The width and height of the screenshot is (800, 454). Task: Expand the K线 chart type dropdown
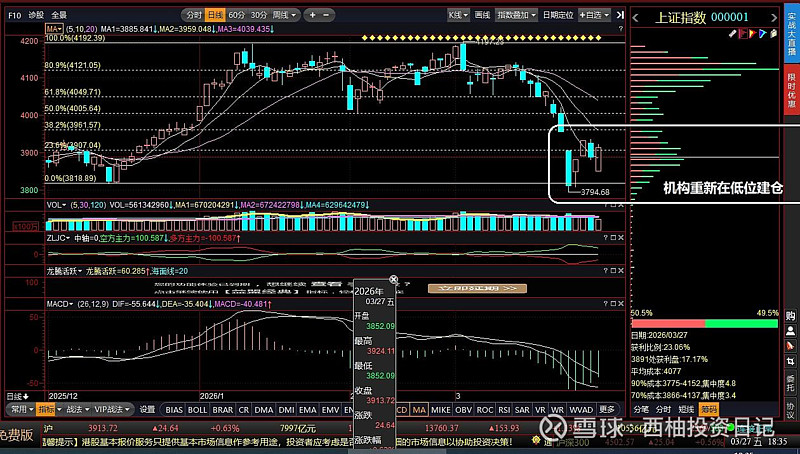458,15
